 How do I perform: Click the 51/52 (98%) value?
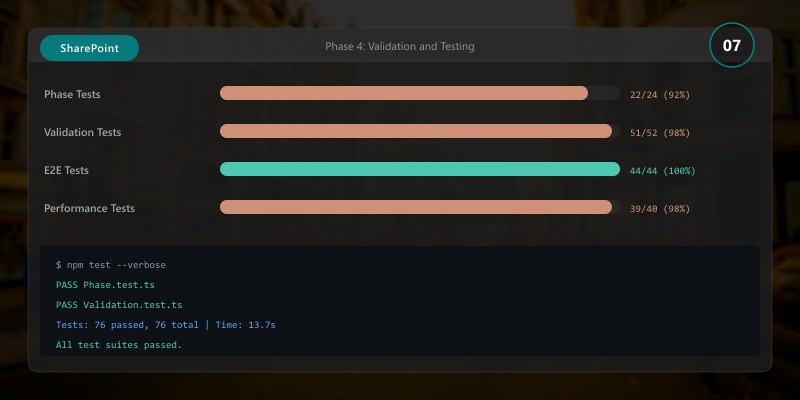coord(660,133)
